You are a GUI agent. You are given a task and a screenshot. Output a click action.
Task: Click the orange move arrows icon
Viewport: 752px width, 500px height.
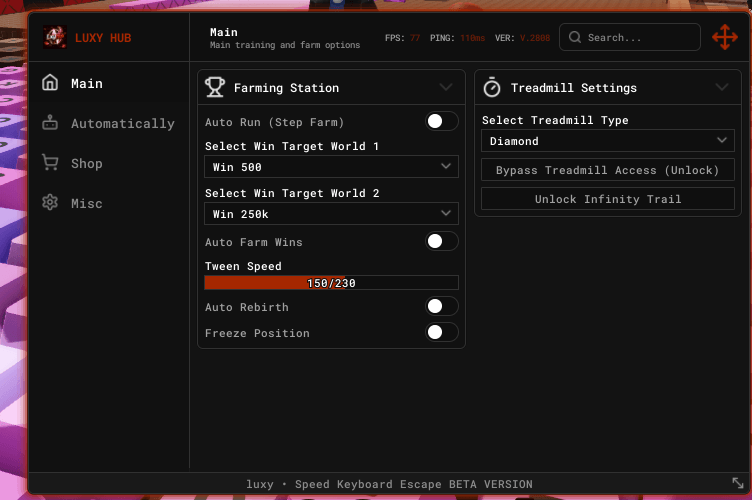pos(725,37)
